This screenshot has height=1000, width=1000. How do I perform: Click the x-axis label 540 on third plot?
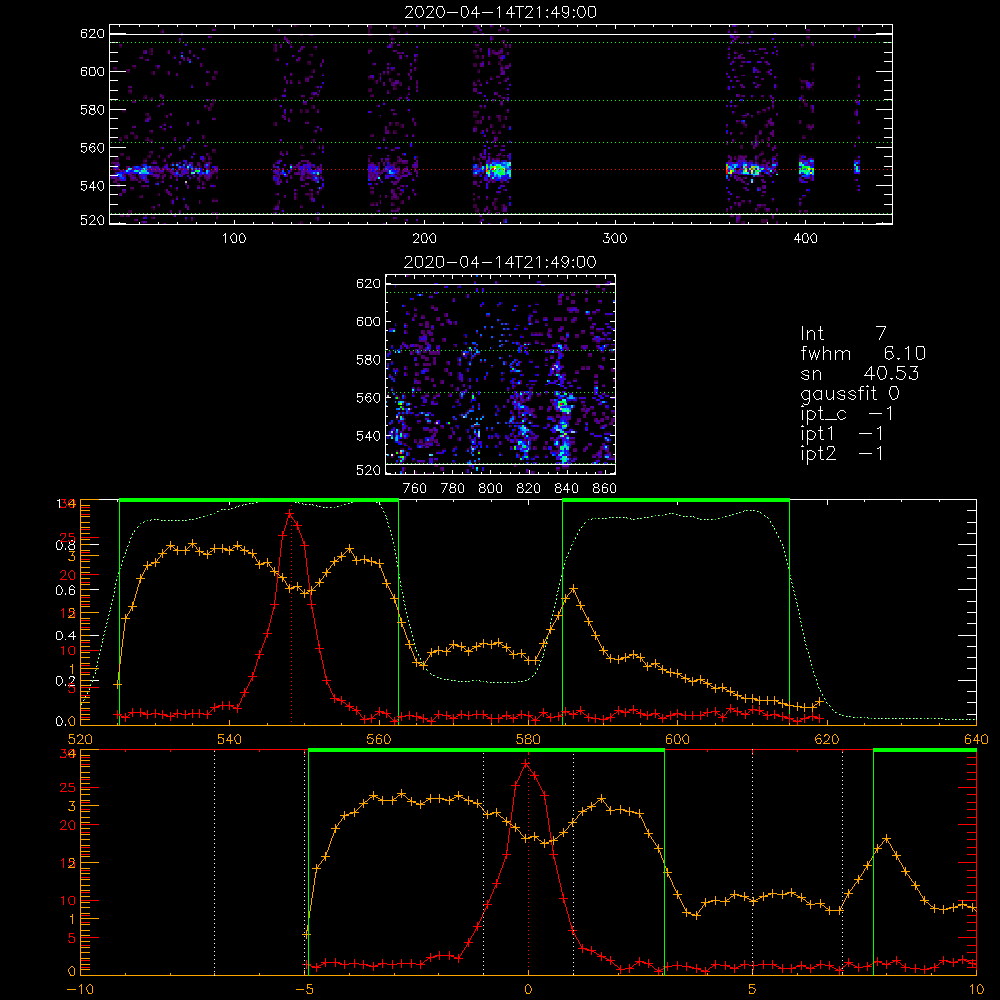(x=229, y=740)
